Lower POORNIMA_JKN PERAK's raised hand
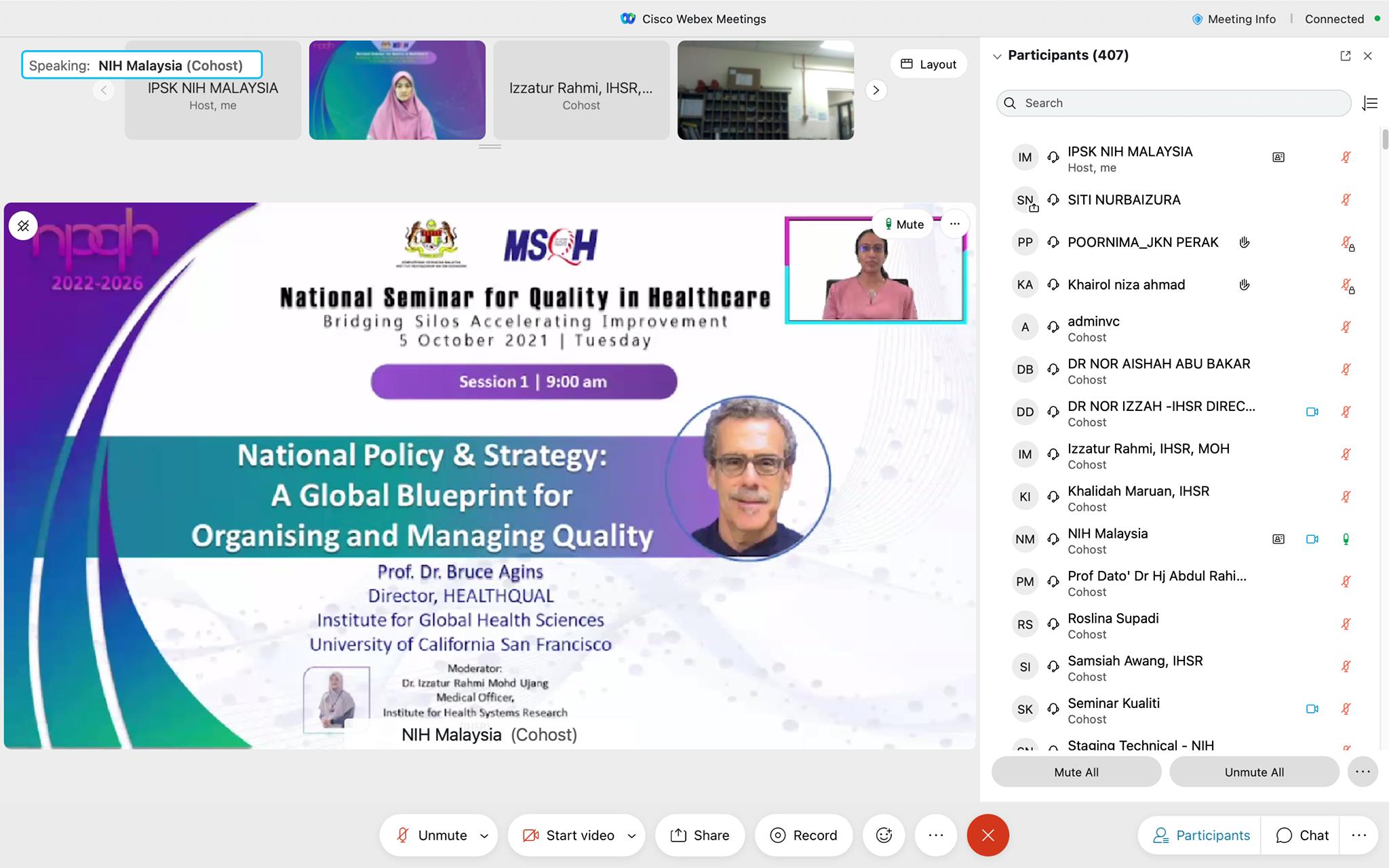This screenshot has height=868, width=1389. point(1244,242)
